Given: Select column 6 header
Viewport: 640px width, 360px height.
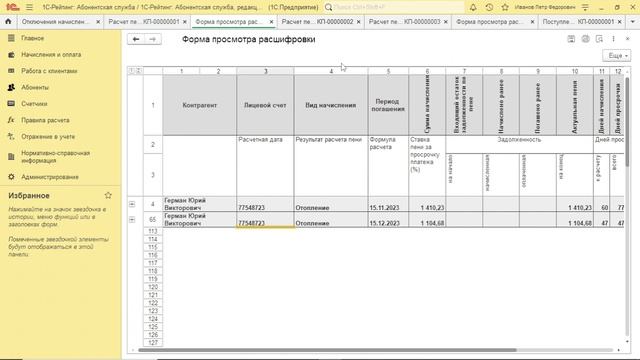Looking at the screenshot, I should 427,71.
